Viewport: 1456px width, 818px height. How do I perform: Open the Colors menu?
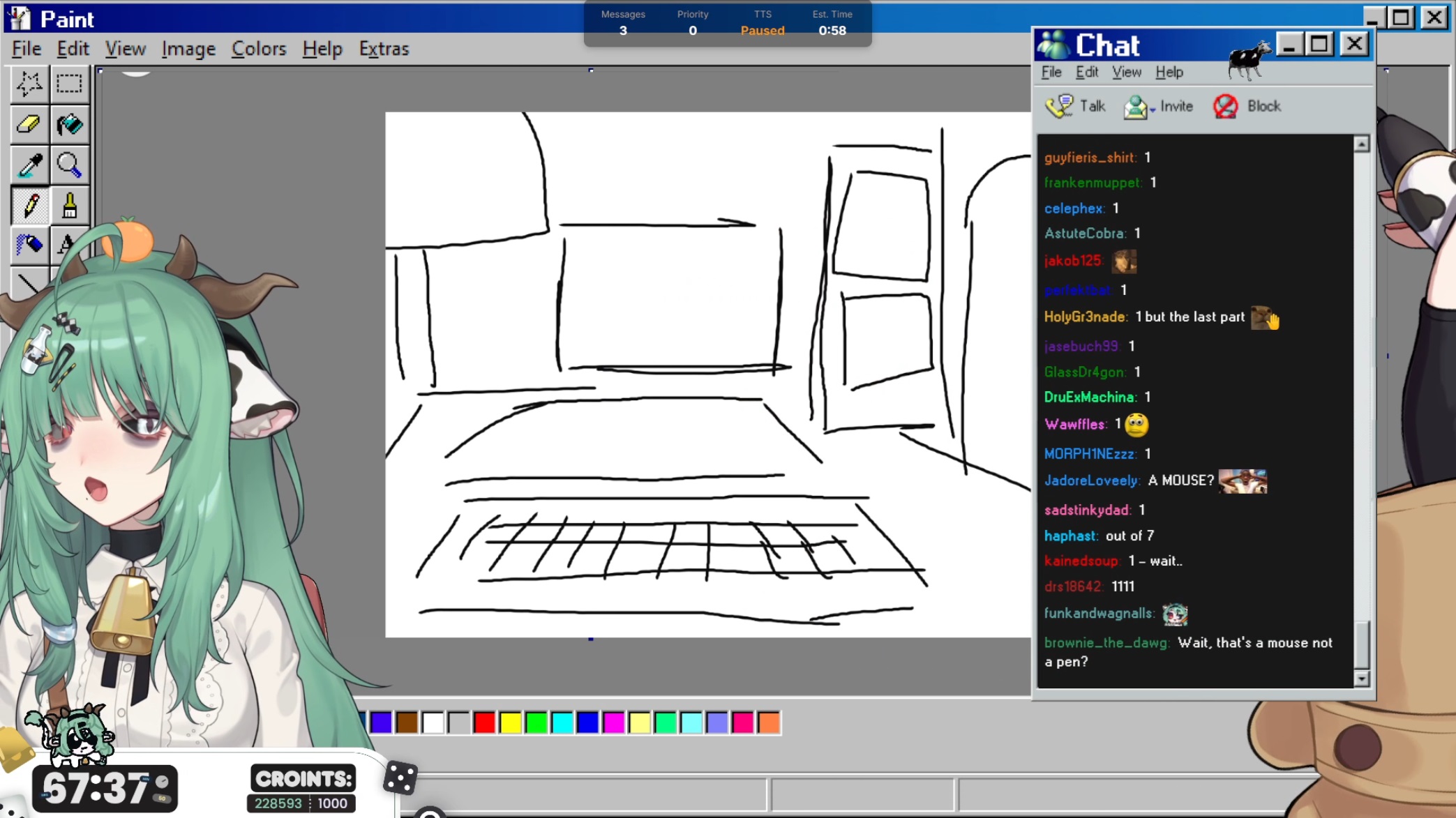(x=259, y=49)
